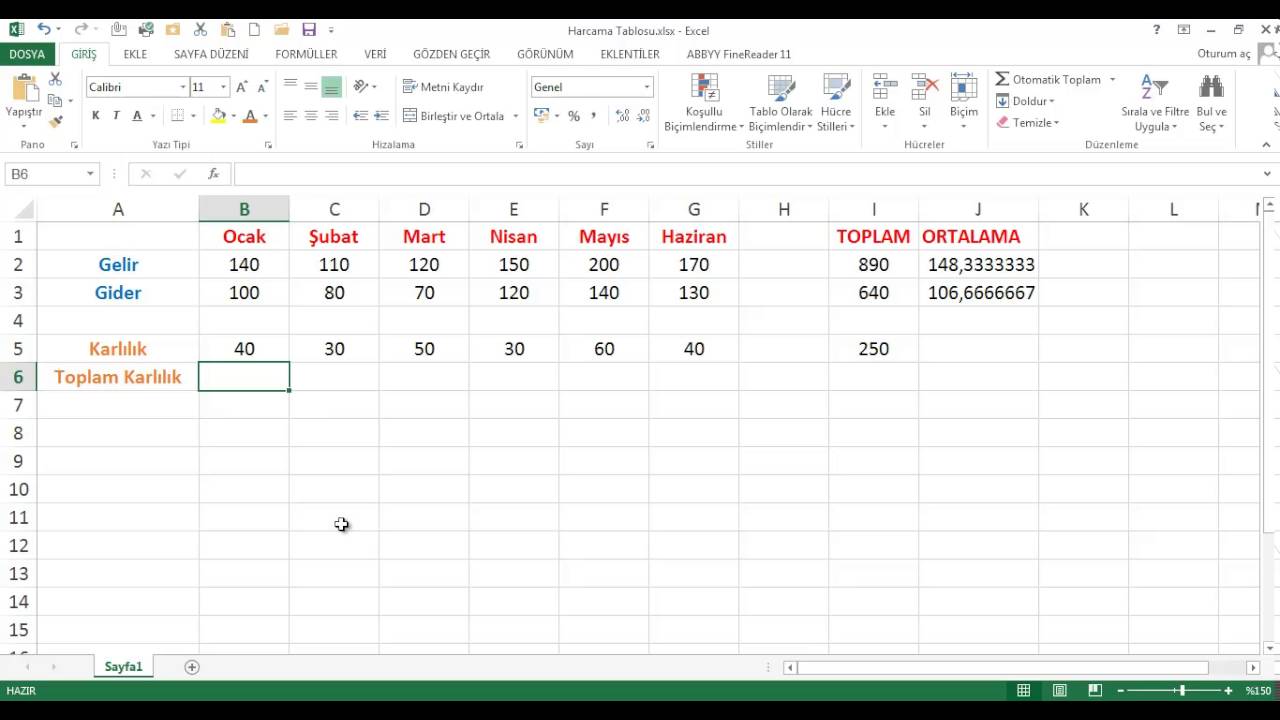Cut the selection using the scissors icon under GİRİŞ
This screenshot has width=1280, height=720.
(56, 79)
